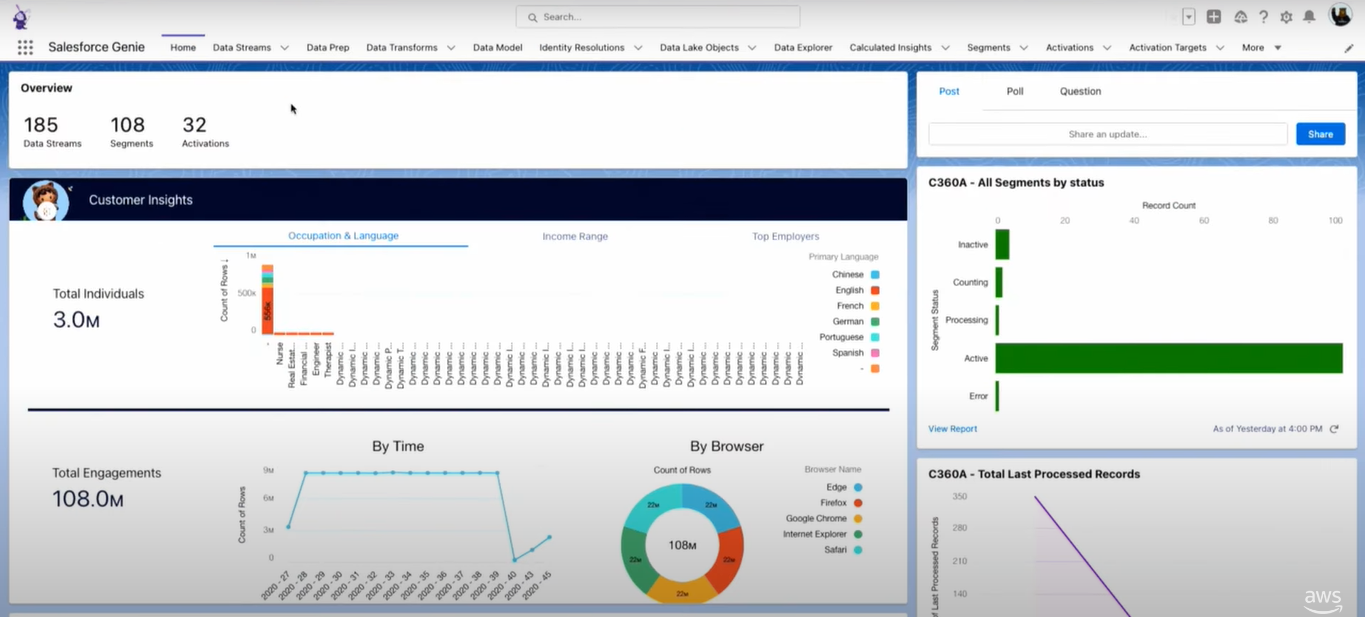Open the Help question mark icon
Image resolution: width=1365 pixels, height=617 pixels.
[1263, 17]
